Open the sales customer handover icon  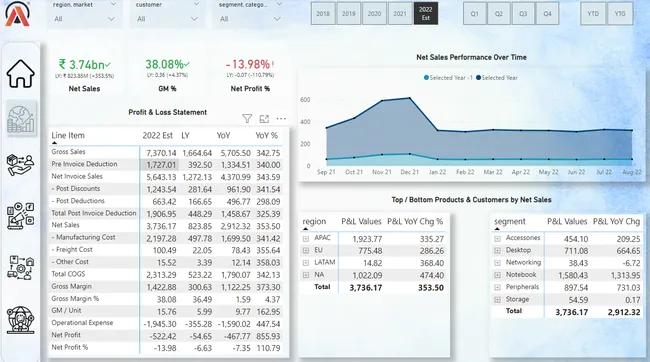pyautogui.click(x=20, y=165)
